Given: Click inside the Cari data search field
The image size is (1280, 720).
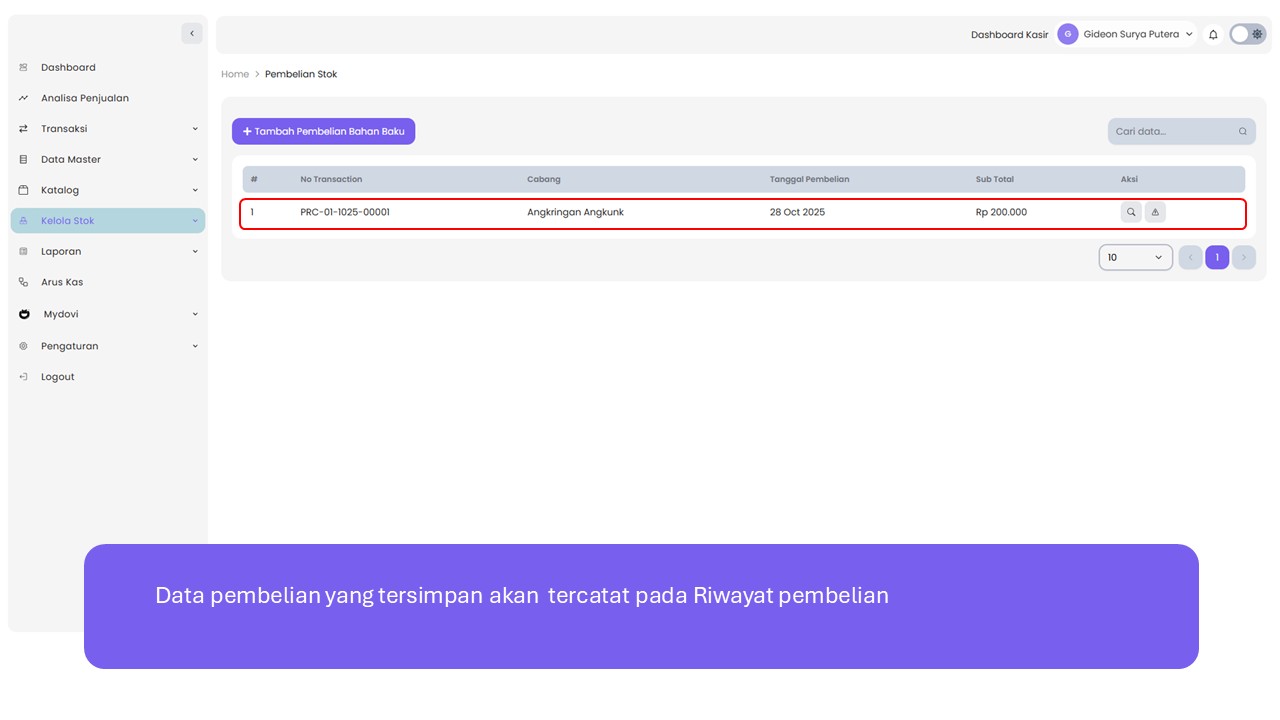Looking at the screenshot, I should click(1172, 131).
